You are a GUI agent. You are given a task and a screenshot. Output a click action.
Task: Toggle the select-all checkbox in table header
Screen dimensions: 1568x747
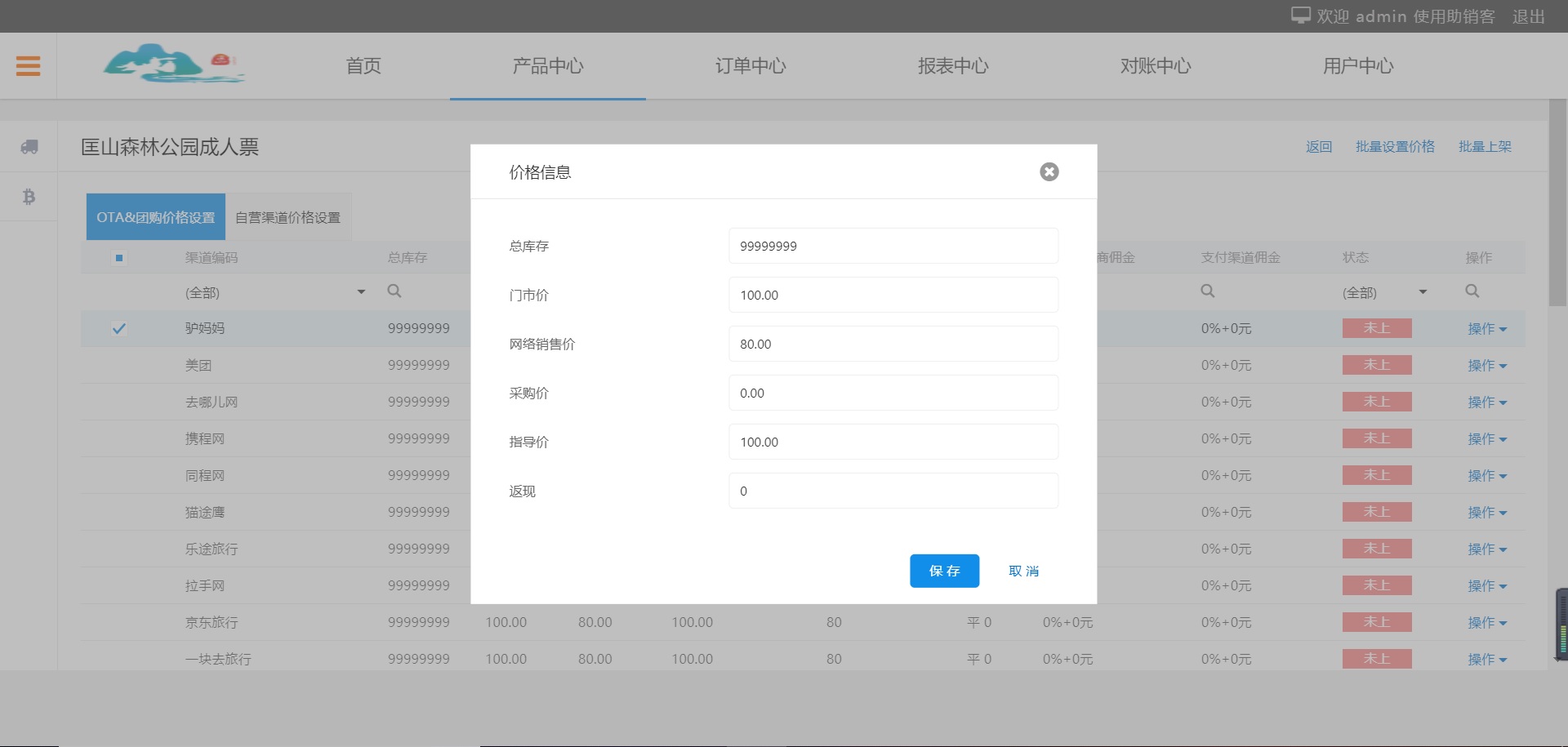click(119, 258)
